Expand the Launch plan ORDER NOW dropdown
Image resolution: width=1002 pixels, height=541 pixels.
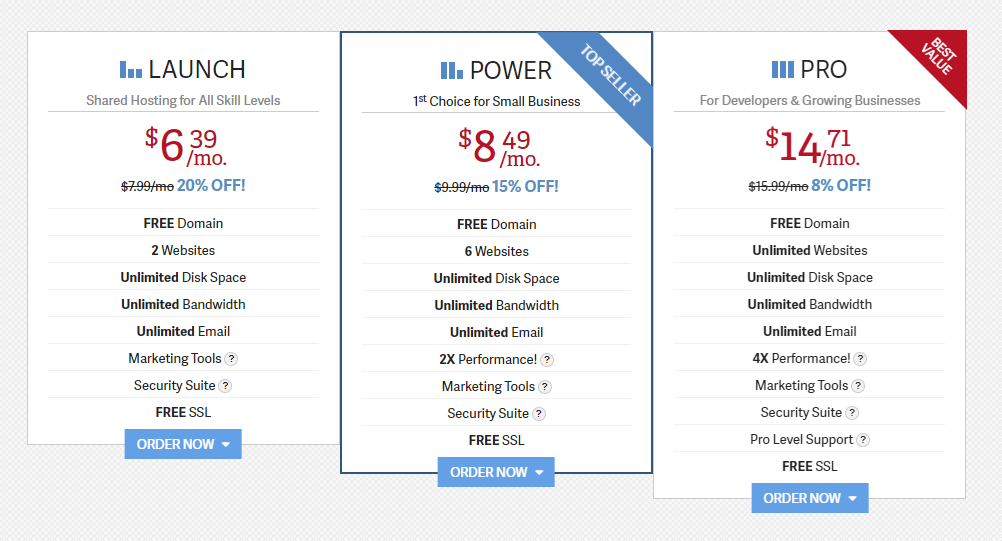coord(183,444)
